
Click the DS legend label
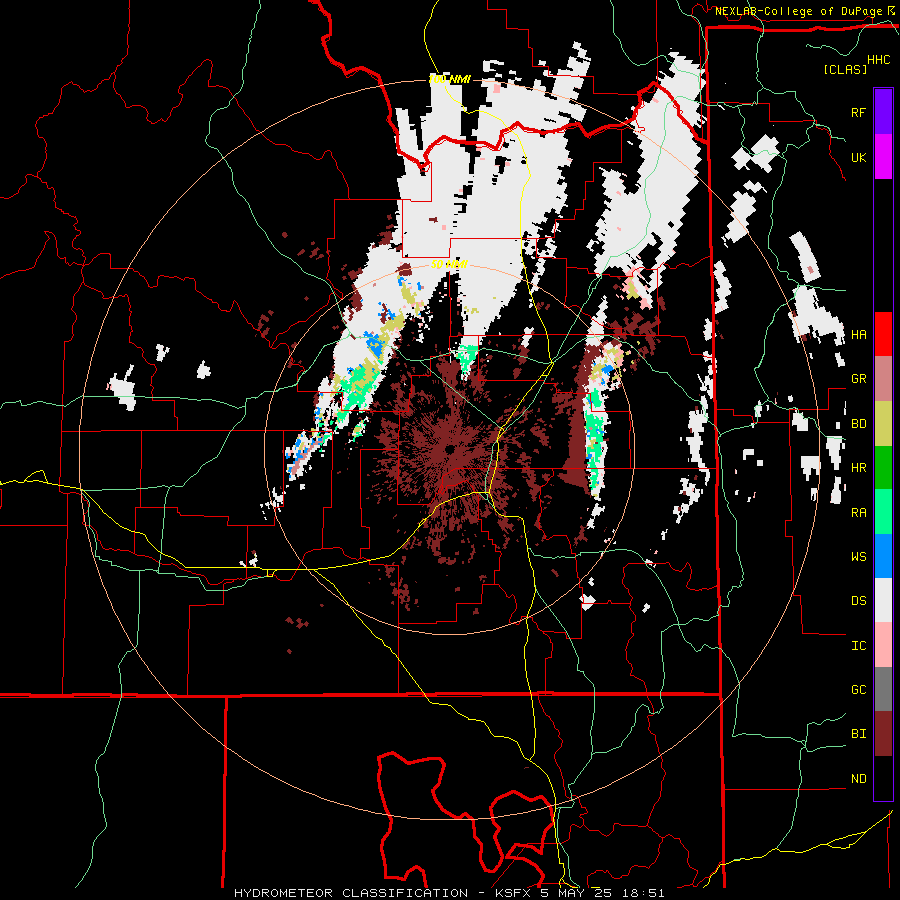tap(858, 601)
